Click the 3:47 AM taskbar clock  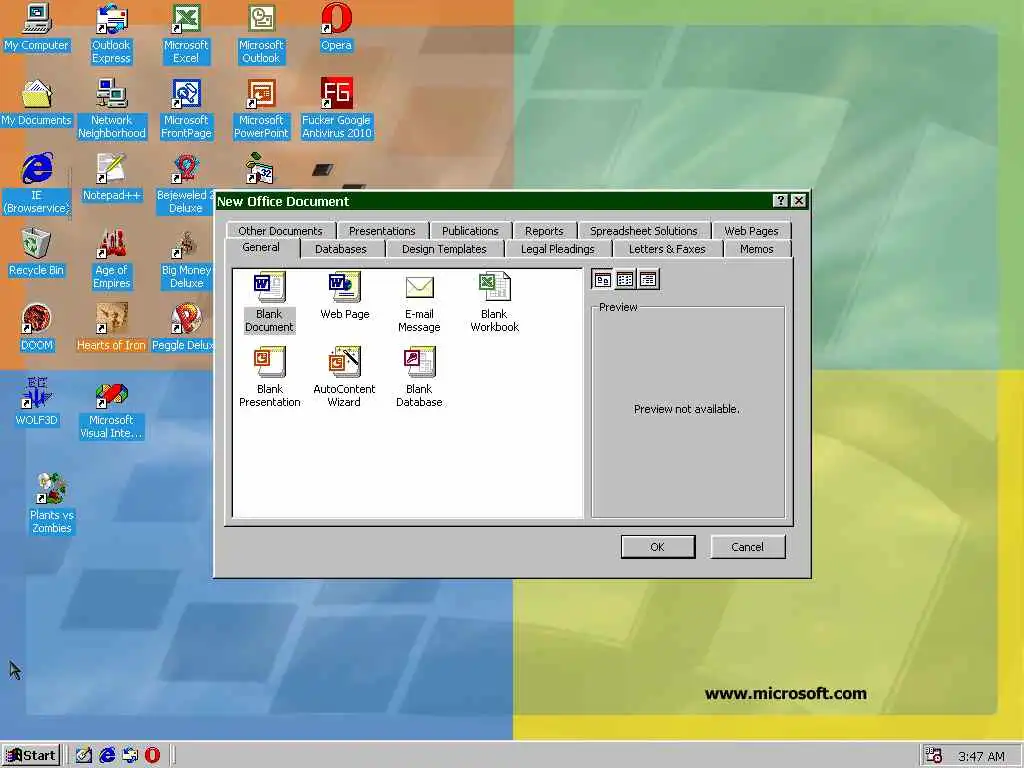pyautogui.click(x=981, y=756)
